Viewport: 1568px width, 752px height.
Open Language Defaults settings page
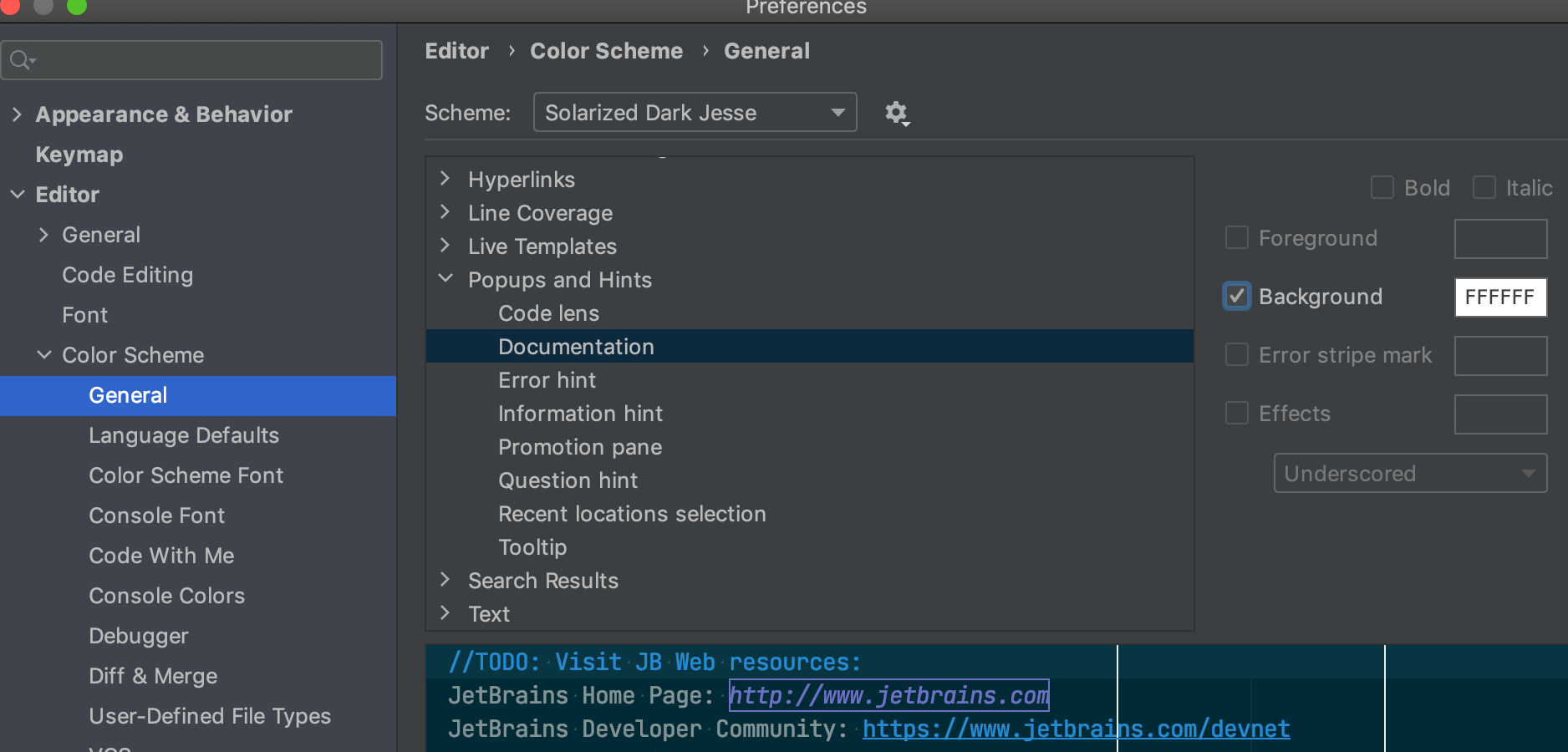(184, 435)
